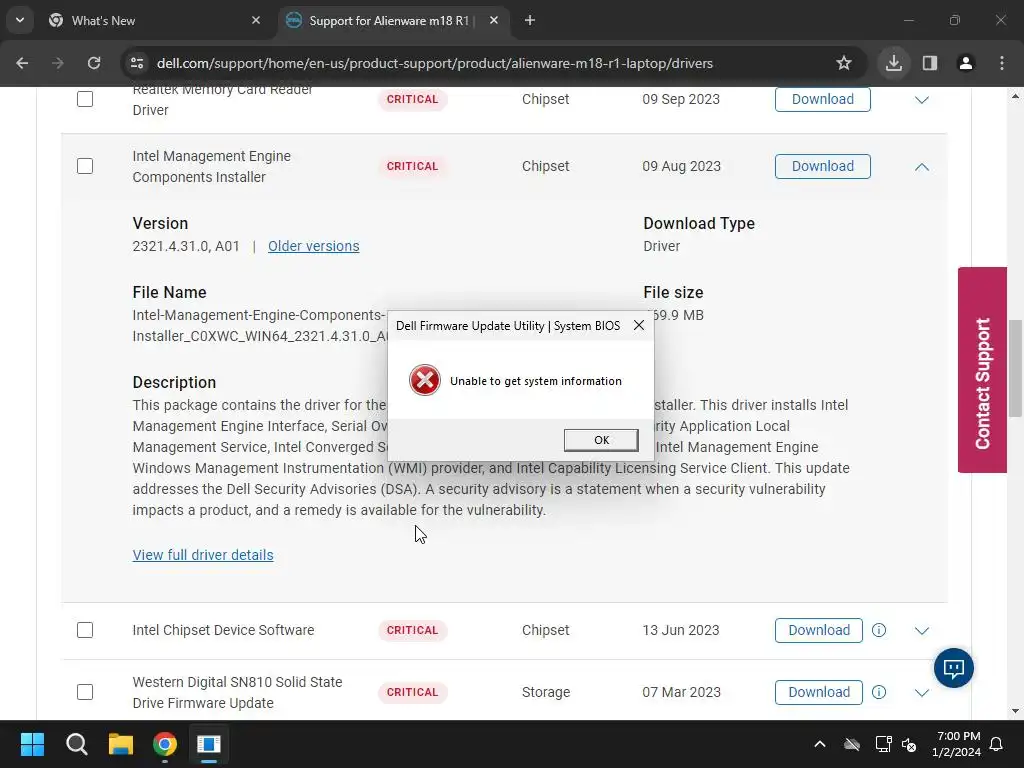Click date 09 Aug 2023
Viewport: 1024px width, 768px height.
coord(681,166)
